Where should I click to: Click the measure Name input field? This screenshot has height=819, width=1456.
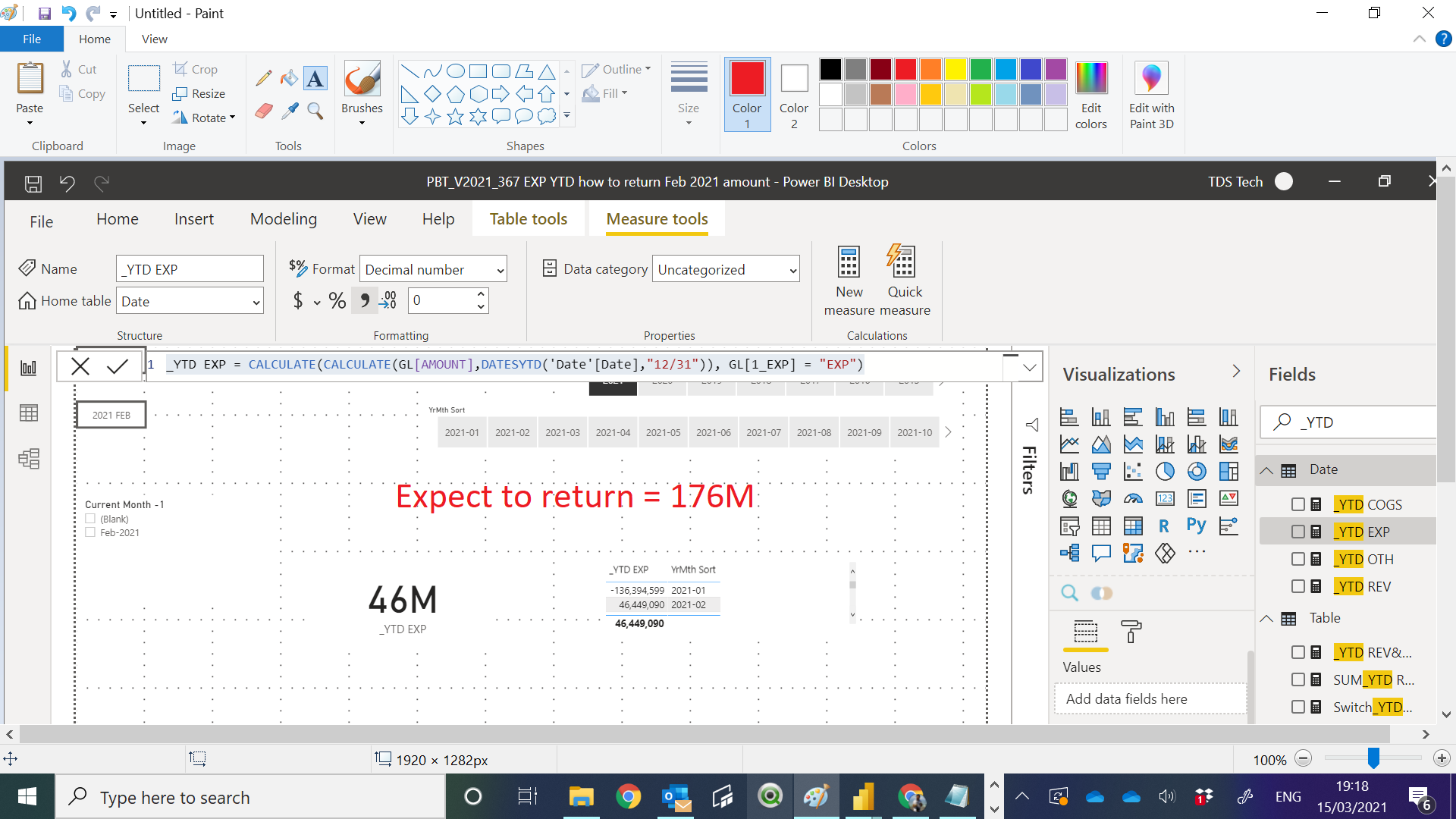point(190,269)
